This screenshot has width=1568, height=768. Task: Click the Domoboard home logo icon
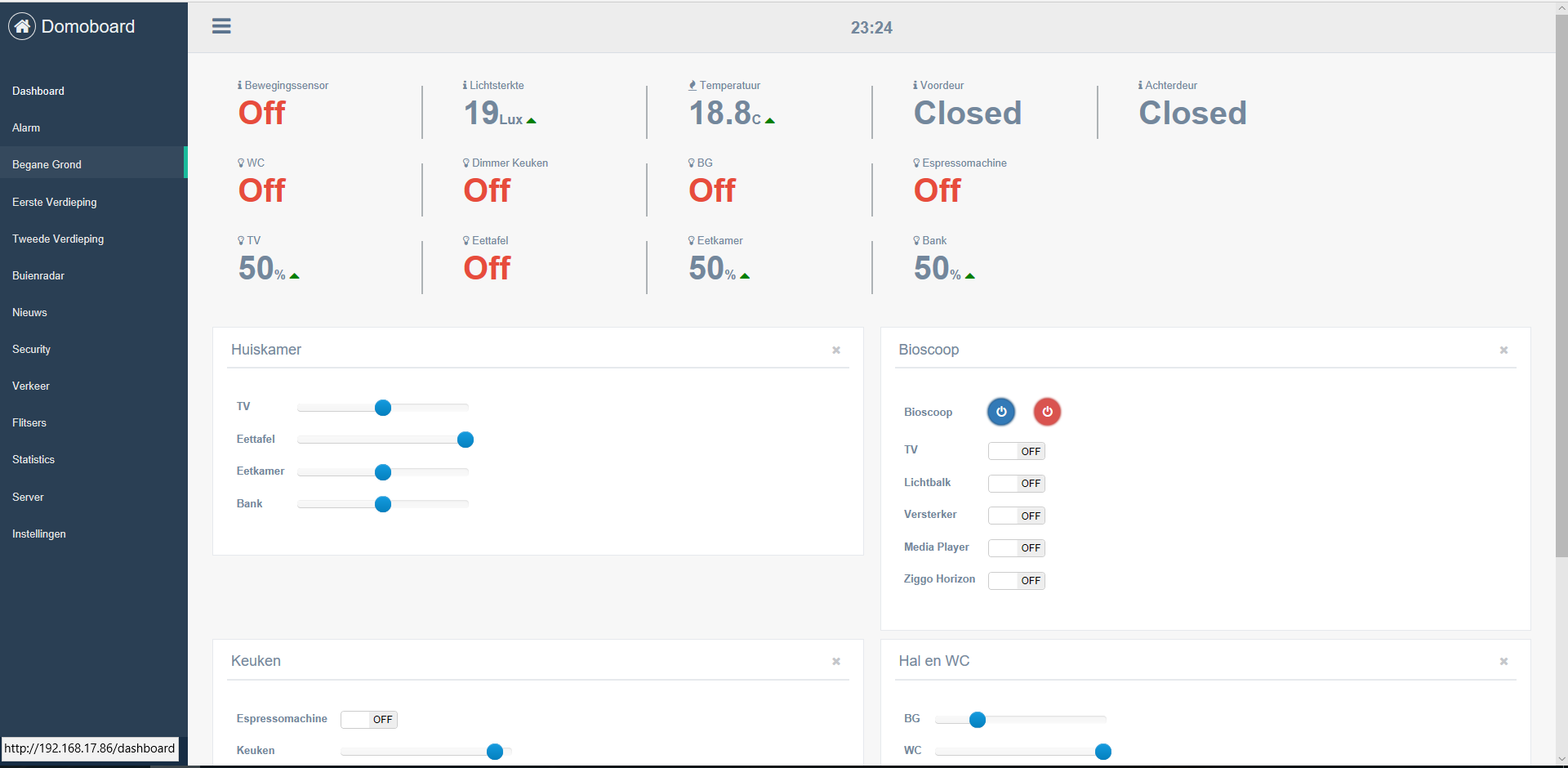point(22,26)
